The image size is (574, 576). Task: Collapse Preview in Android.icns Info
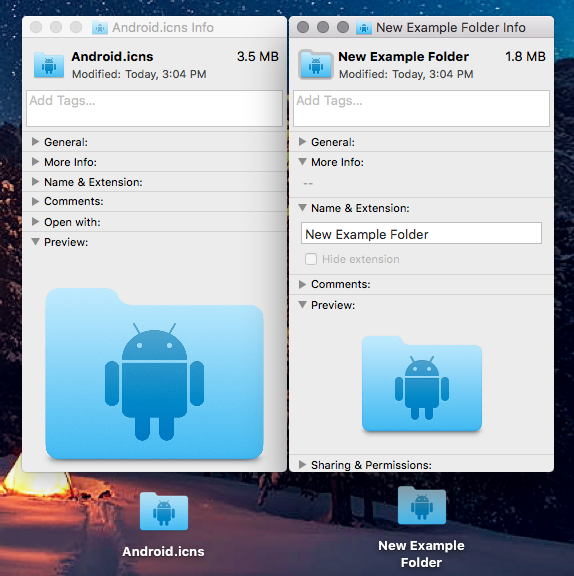(x=35, y=242)
